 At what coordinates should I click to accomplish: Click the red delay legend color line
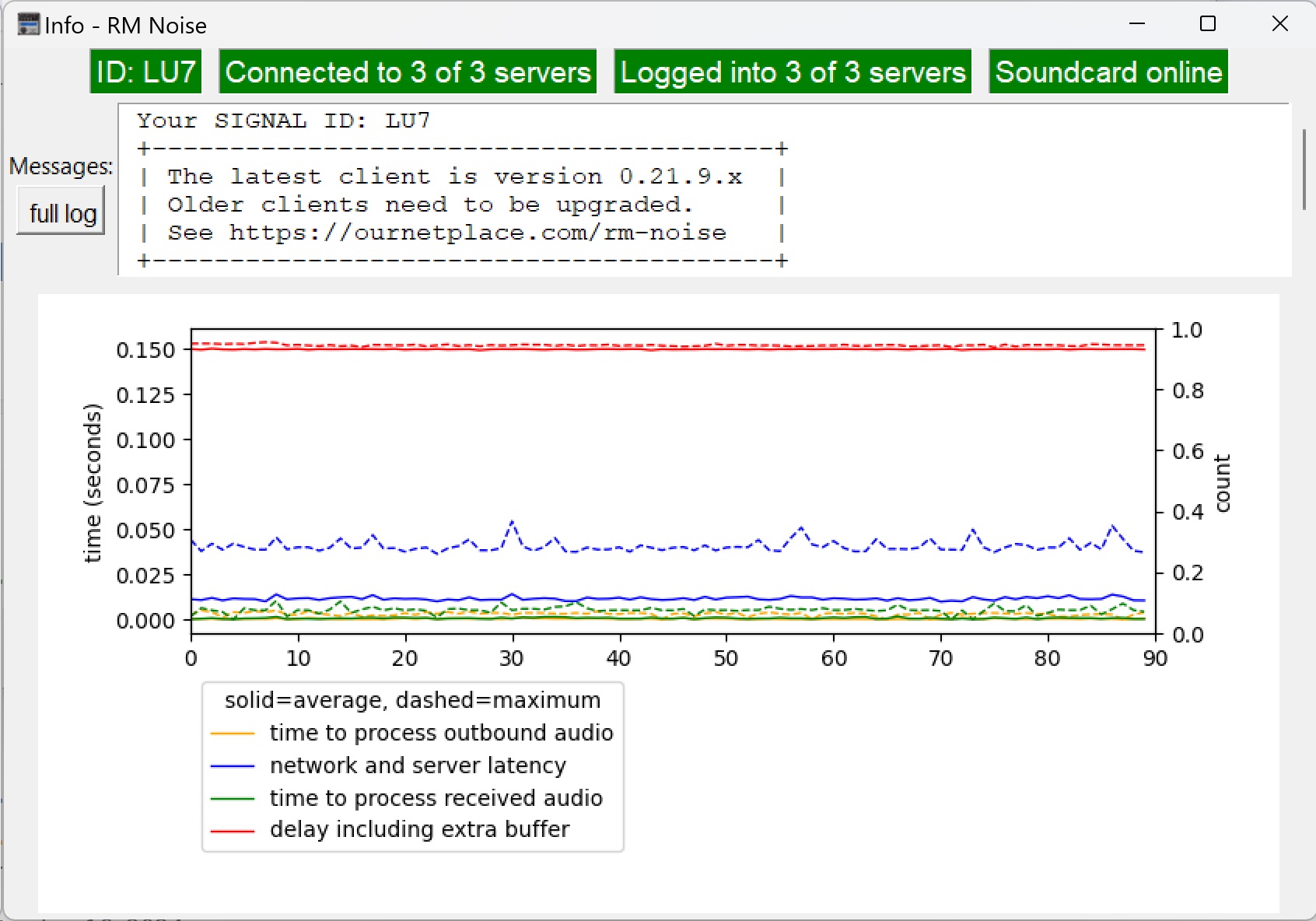point(233,829)
